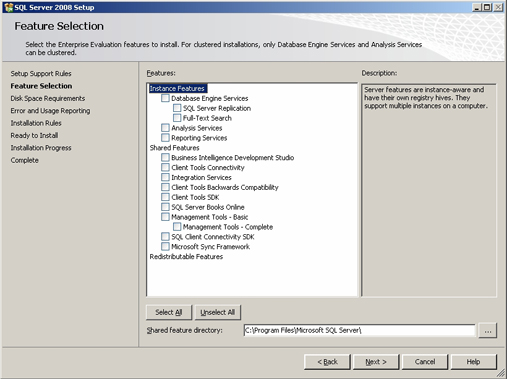Click the Setup Support Rules step

[41, 73]
